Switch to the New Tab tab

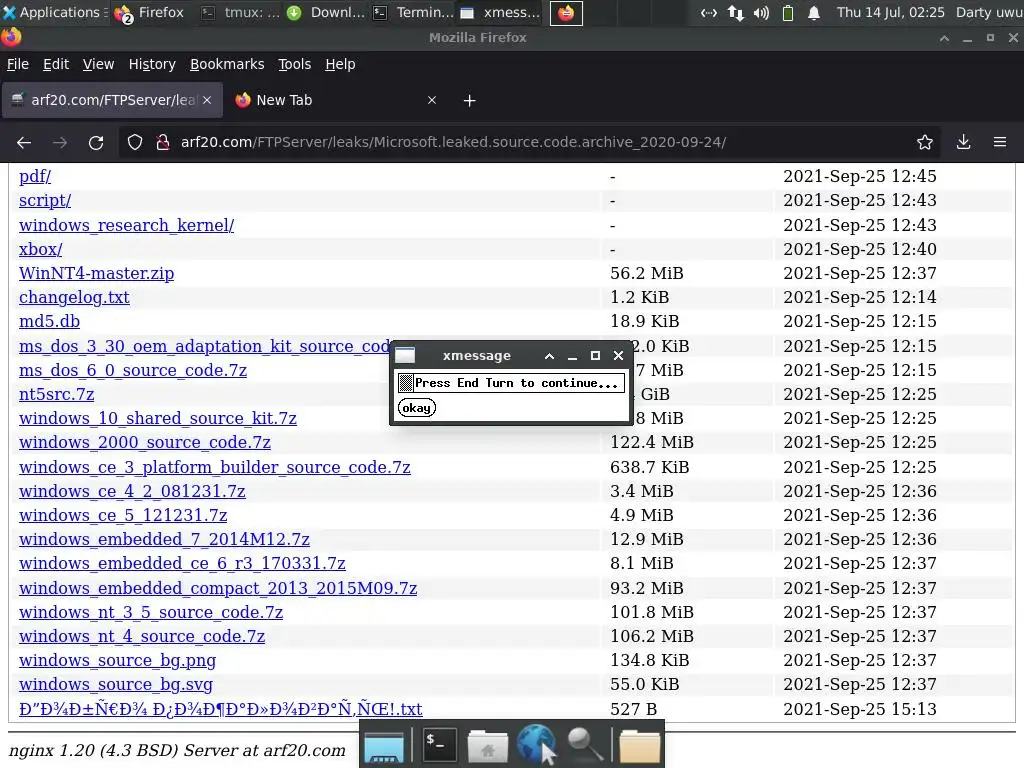[336, 100]
